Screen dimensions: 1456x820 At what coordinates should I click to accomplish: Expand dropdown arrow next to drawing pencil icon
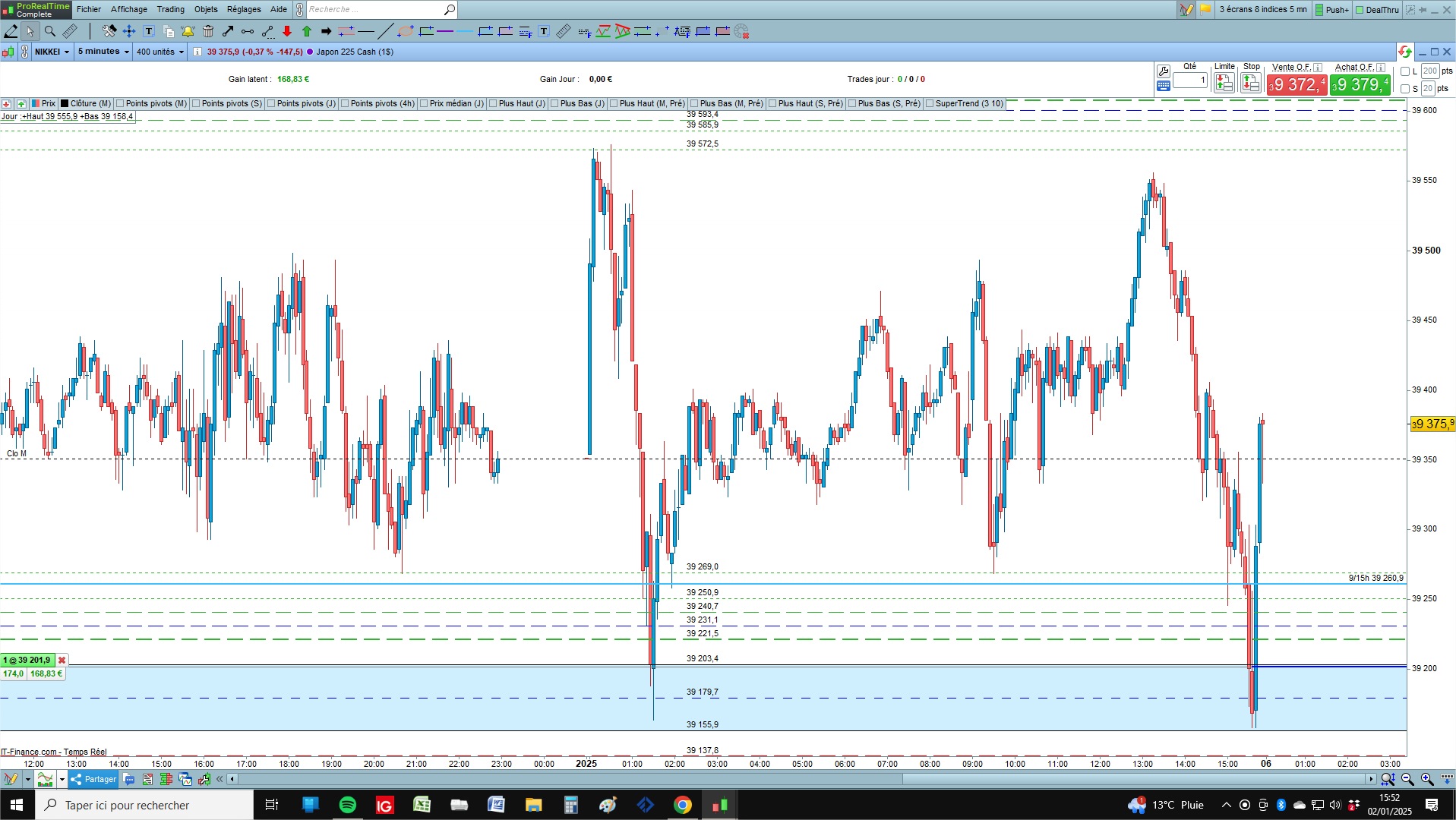pos(27,779)
